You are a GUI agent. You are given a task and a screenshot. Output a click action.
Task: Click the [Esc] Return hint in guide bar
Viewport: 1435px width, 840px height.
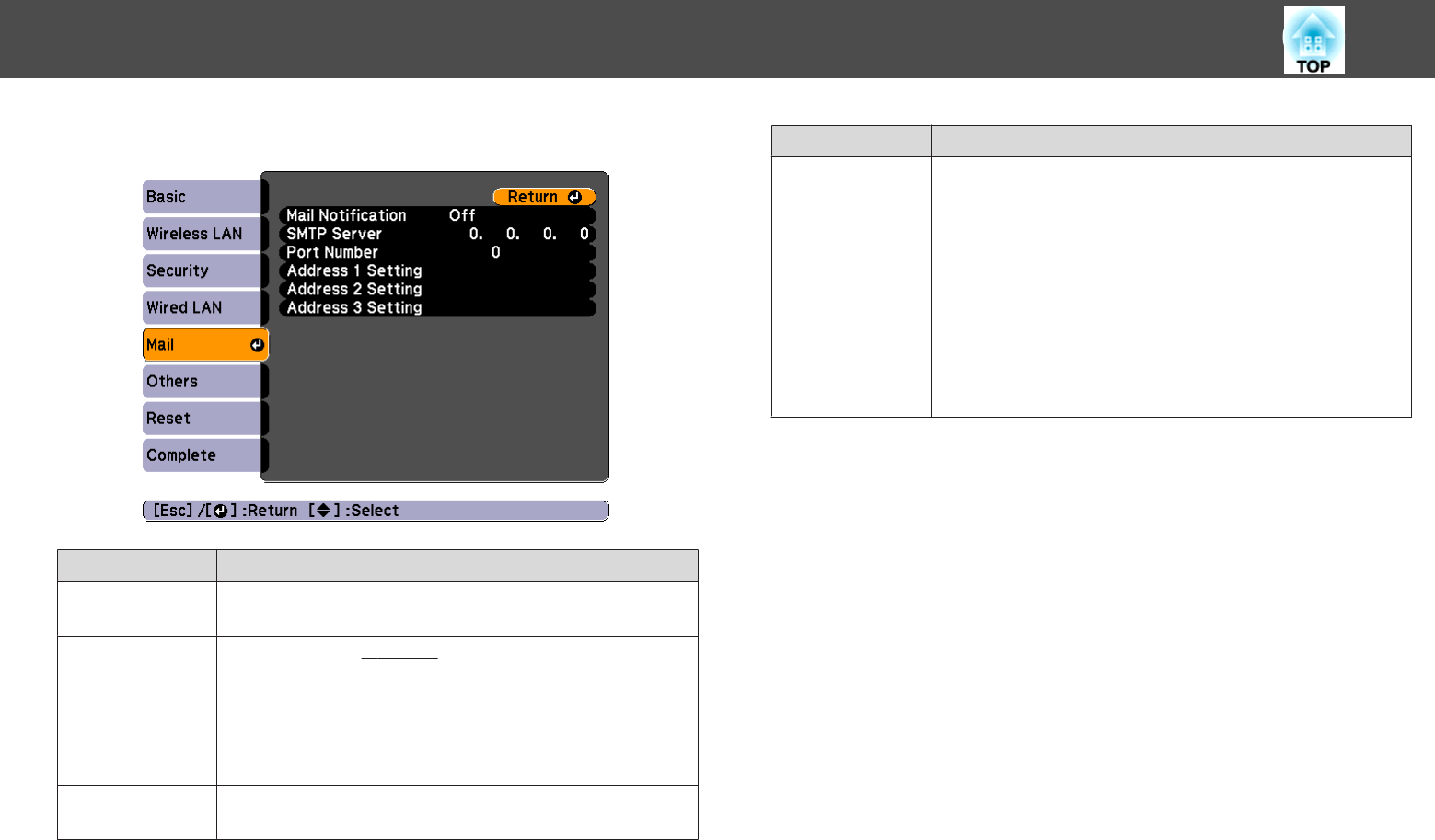pyautogui.click(x=226, y=511)
